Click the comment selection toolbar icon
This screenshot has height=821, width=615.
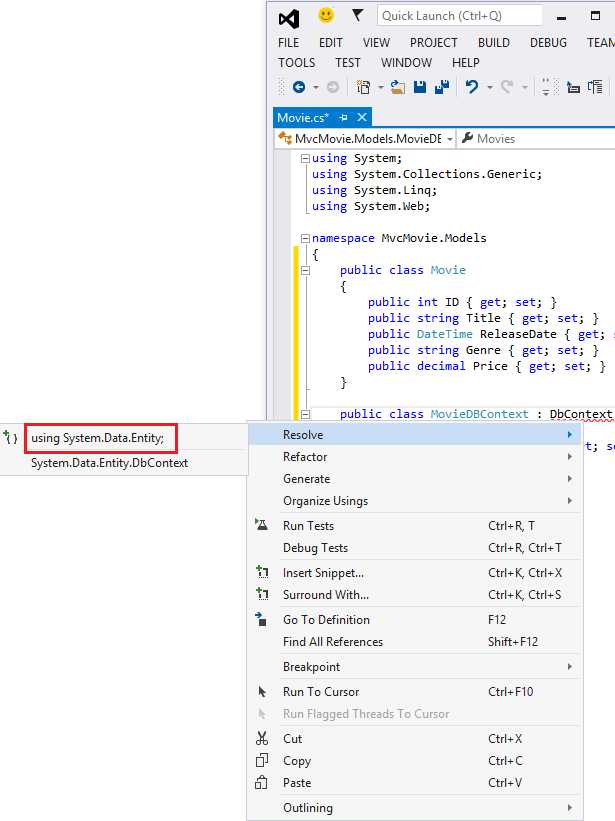pos(573,87)
